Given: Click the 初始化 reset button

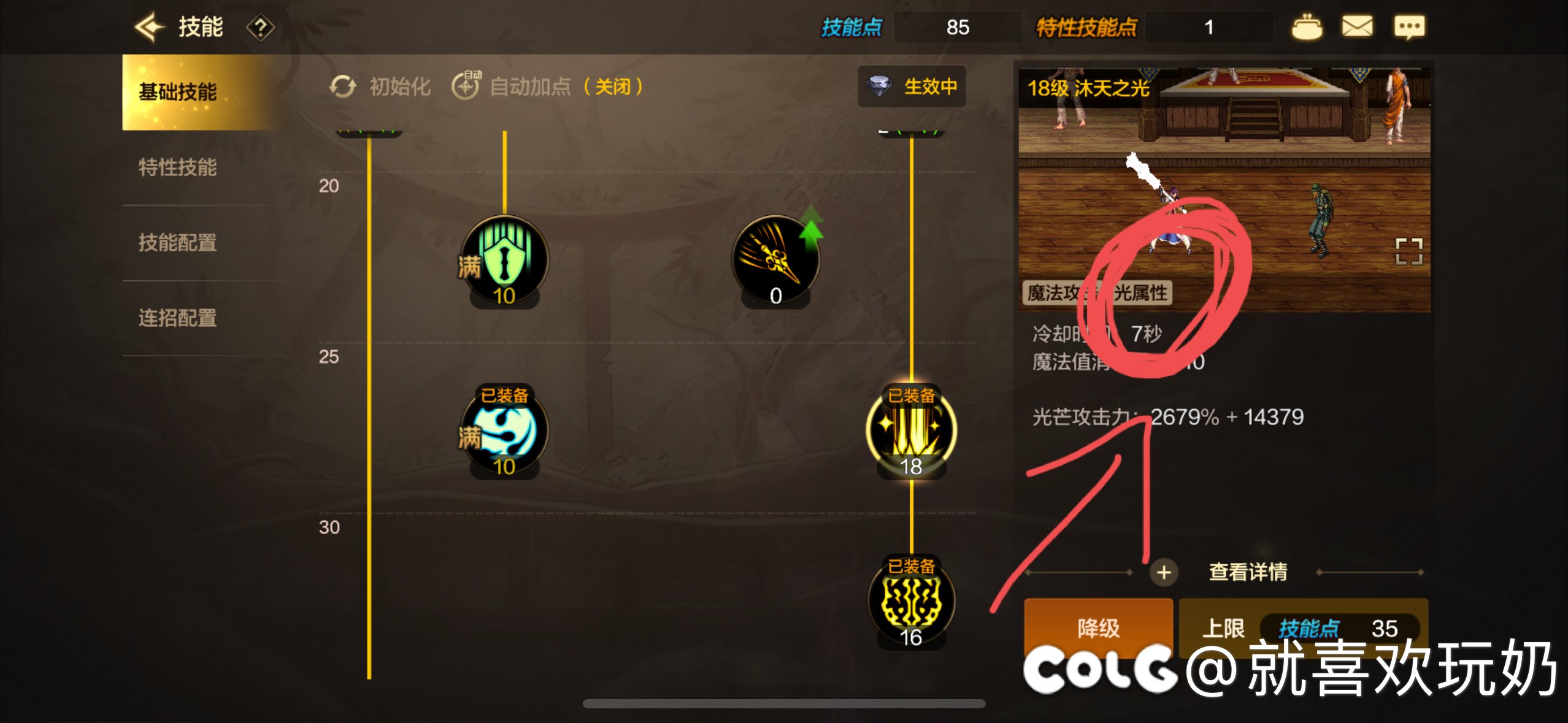Looking at the screenshot, I should click(x=380, y=86).
